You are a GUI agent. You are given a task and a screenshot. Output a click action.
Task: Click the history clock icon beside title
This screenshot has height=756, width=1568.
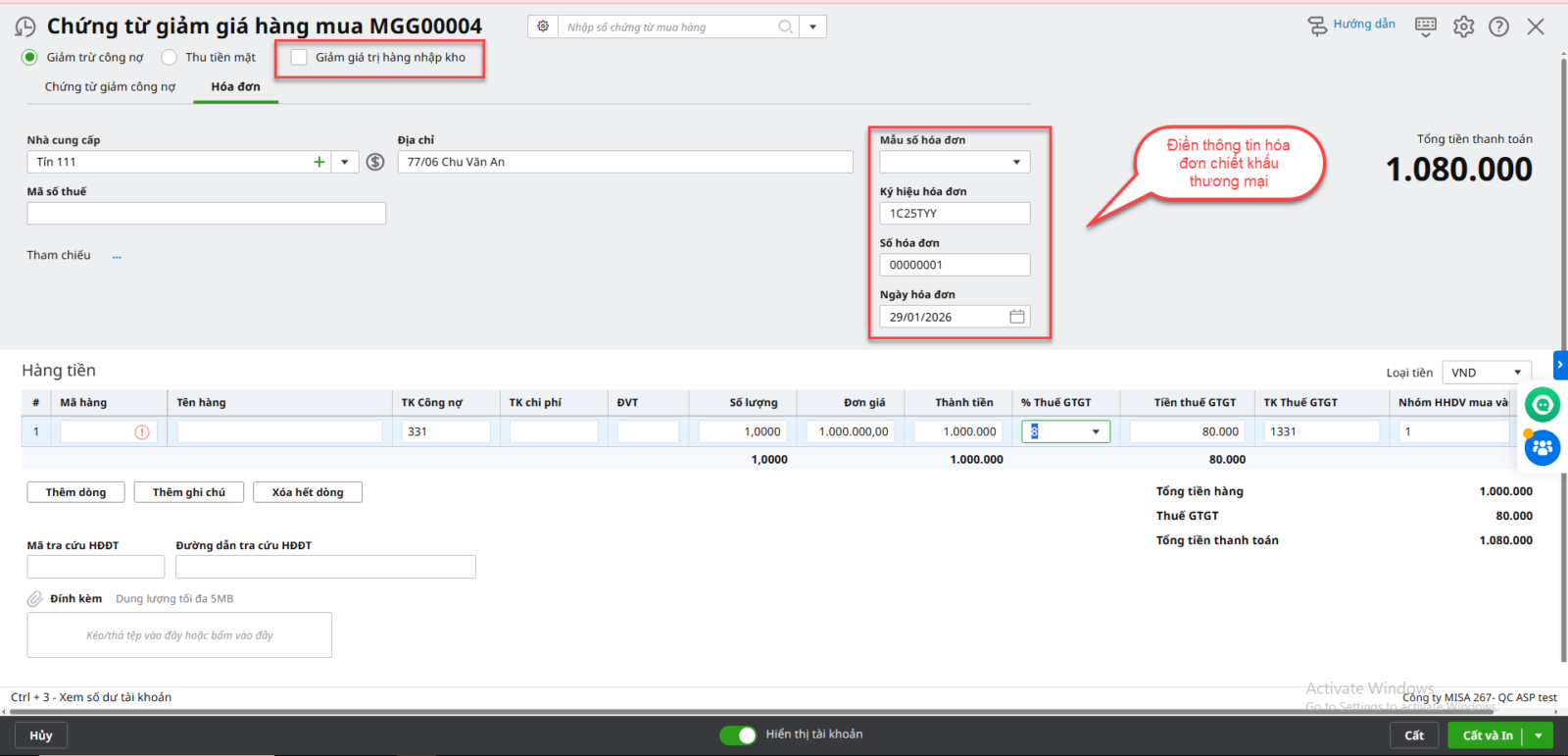(x=25, y=26)
